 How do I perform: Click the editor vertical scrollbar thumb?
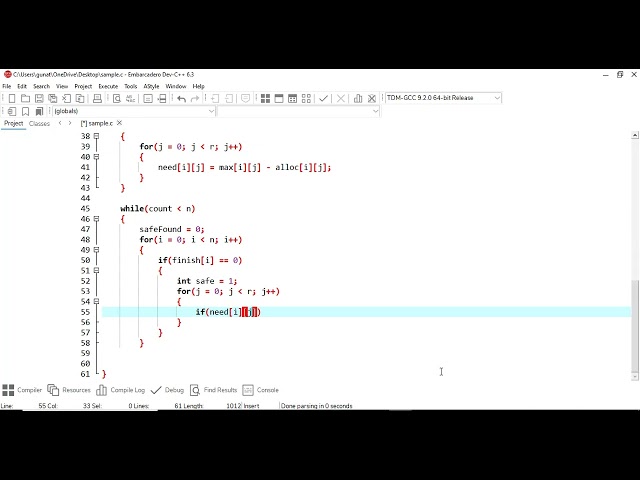tap(635, 326)
